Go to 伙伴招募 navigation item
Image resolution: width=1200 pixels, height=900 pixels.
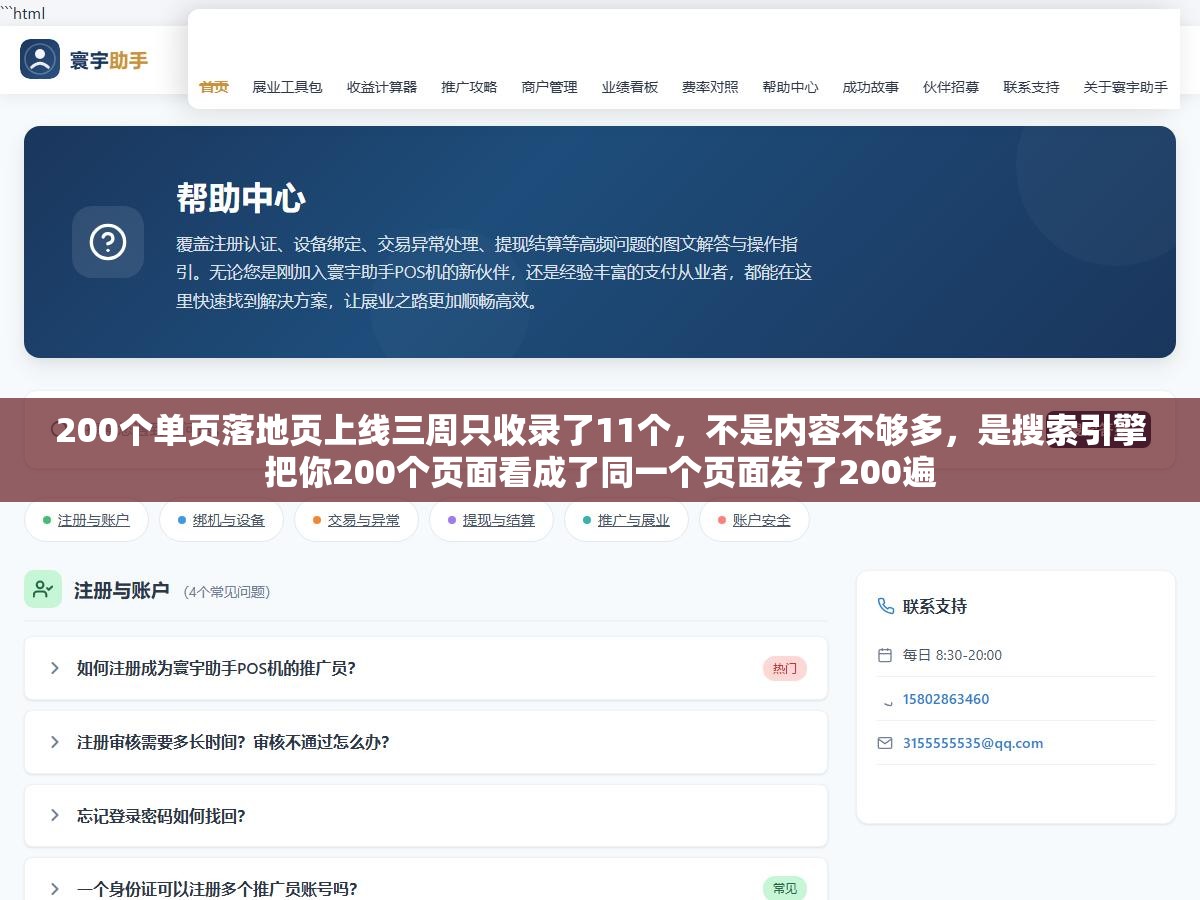click(x=951, y=87)
